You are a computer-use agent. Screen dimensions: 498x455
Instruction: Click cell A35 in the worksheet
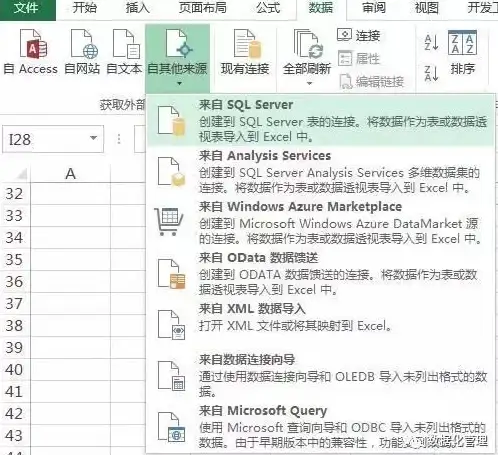tap(70, 260)
